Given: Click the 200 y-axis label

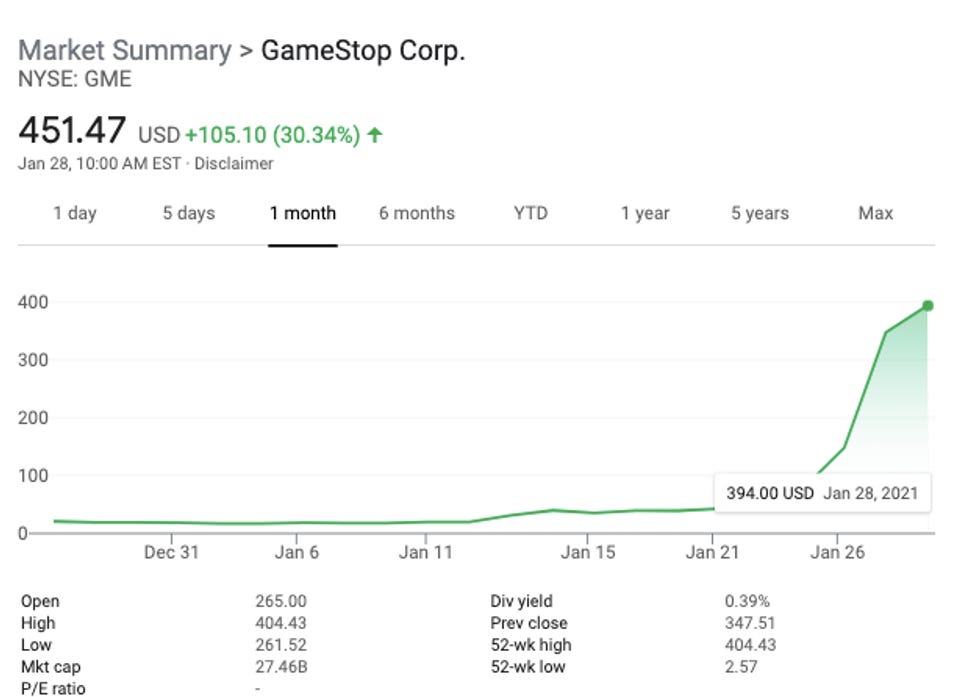Looking at the screenshot, I should click(33, 418).
